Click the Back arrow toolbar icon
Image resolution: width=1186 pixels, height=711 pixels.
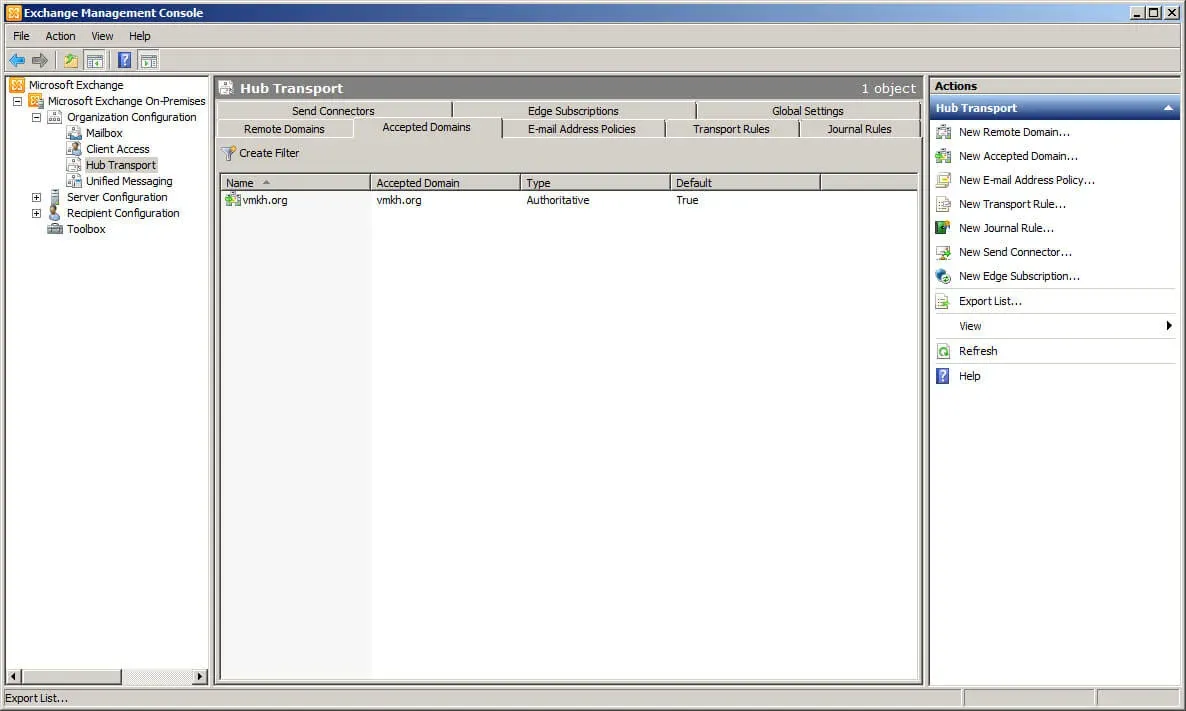(17, 61)
